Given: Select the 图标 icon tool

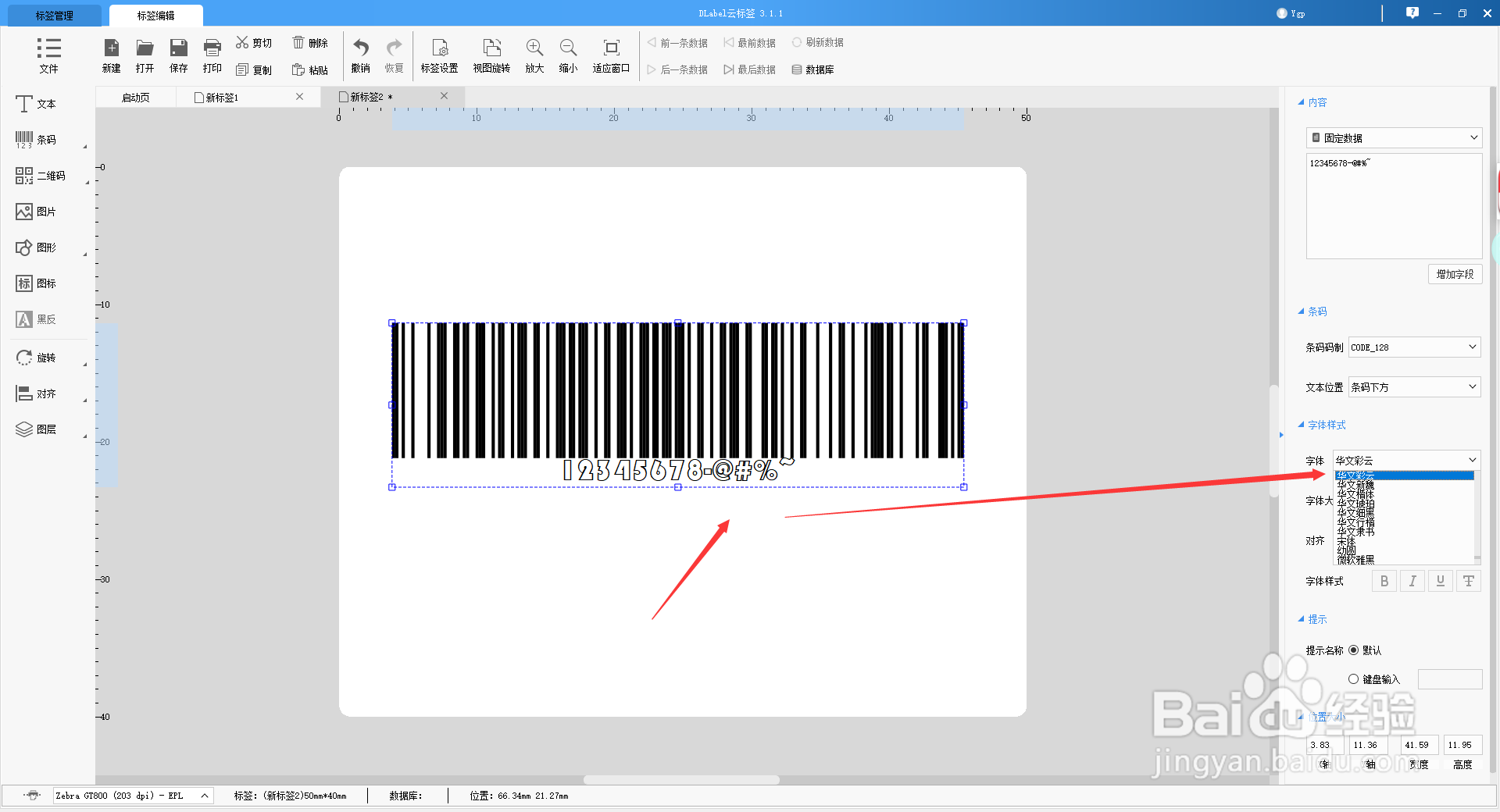Looking at the screenshot, I should (x=36, y=283).
